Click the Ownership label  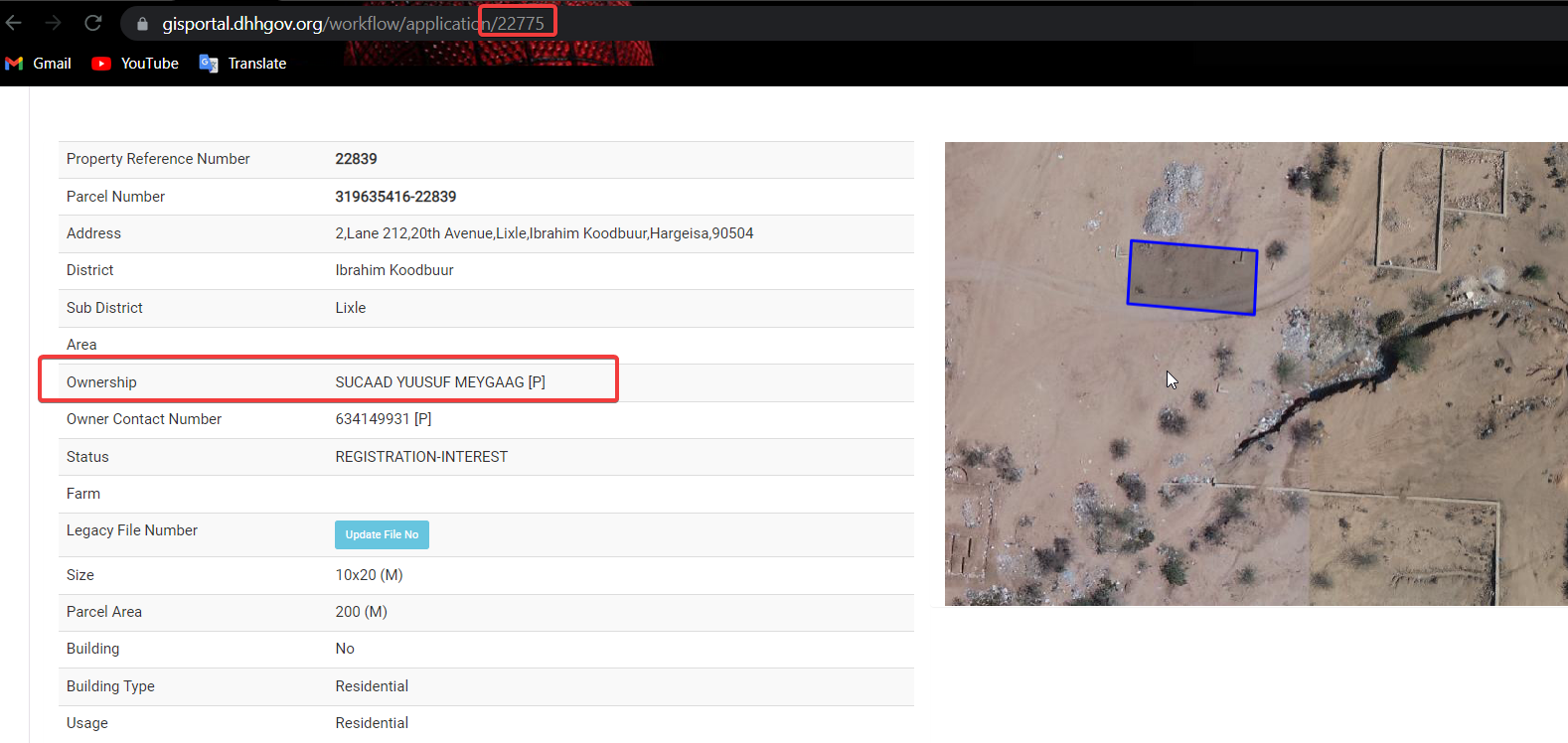tap(101, 382)
